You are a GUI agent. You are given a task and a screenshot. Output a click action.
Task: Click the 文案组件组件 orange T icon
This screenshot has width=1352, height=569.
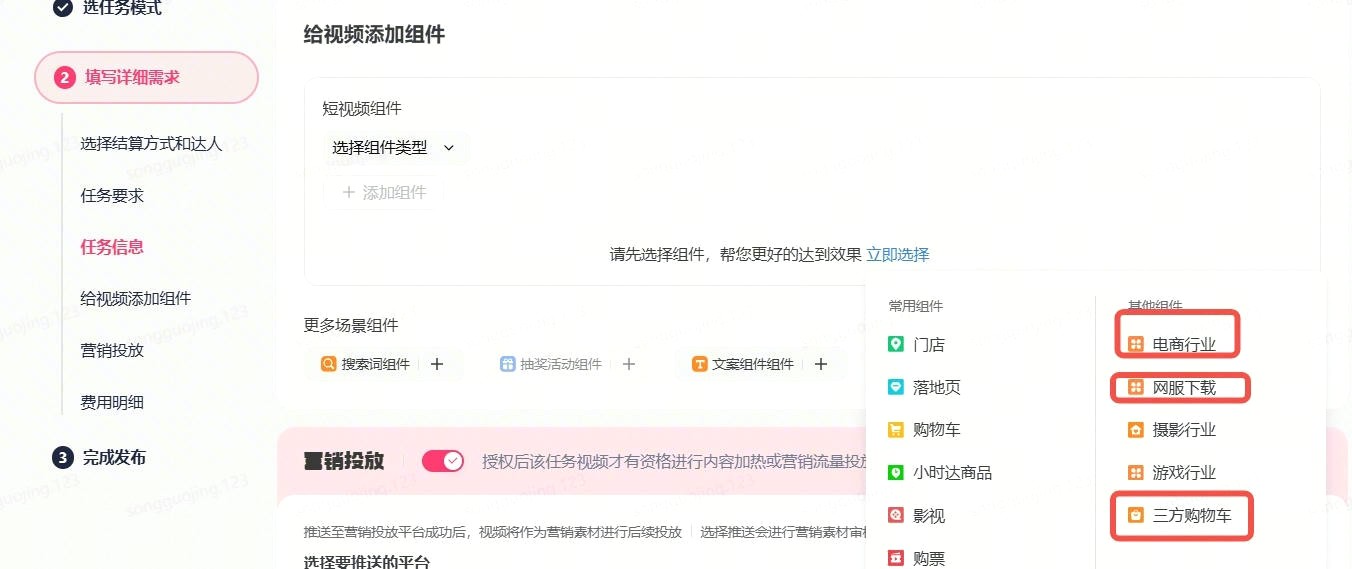700,364
